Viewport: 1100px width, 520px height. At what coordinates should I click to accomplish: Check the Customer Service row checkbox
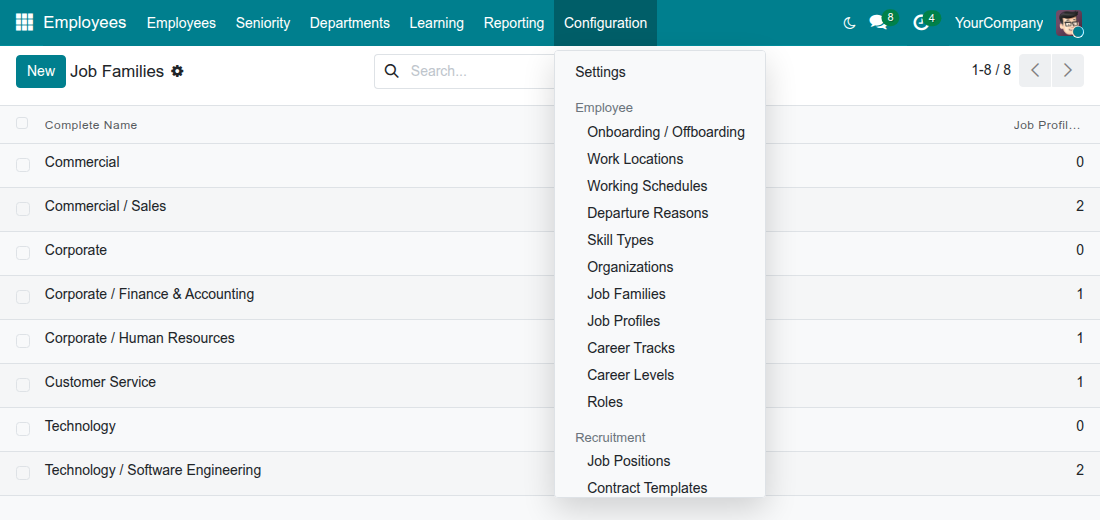click(x=23, y=385)
